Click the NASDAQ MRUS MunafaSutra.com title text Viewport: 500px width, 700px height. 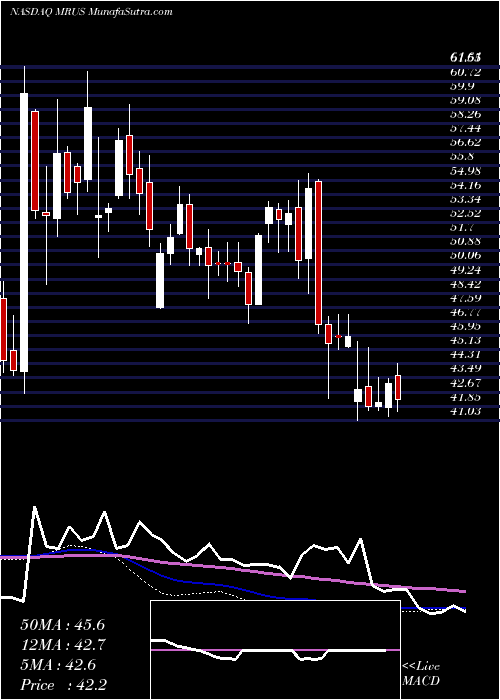pos(91,12)
